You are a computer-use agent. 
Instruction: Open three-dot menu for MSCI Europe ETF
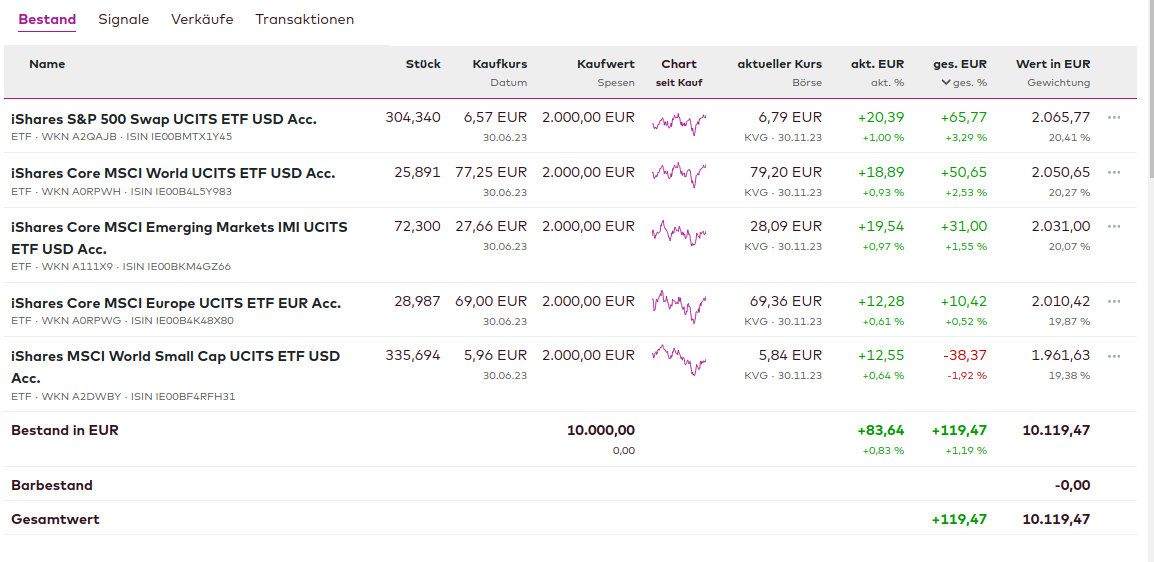pyautogui.click(x=1114, y=301)
